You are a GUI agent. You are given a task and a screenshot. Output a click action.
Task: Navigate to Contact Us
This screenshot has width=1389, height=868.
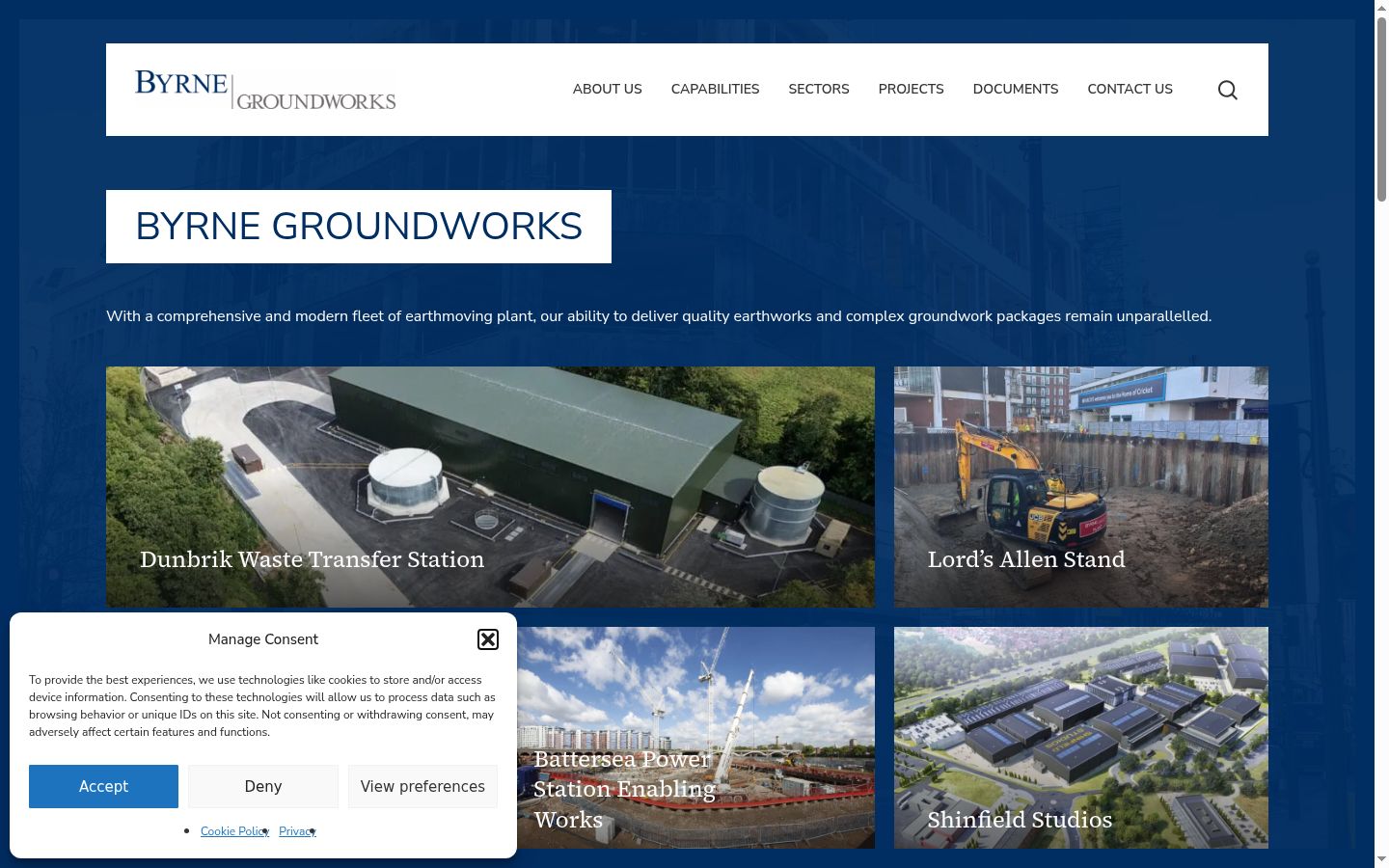(1130, 89)
